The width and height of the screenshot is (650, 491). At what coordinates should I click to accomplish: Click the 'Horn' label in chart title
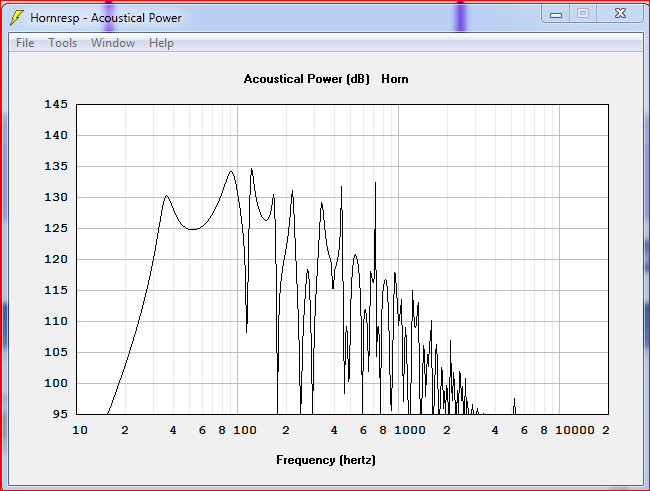click(395, 79)
